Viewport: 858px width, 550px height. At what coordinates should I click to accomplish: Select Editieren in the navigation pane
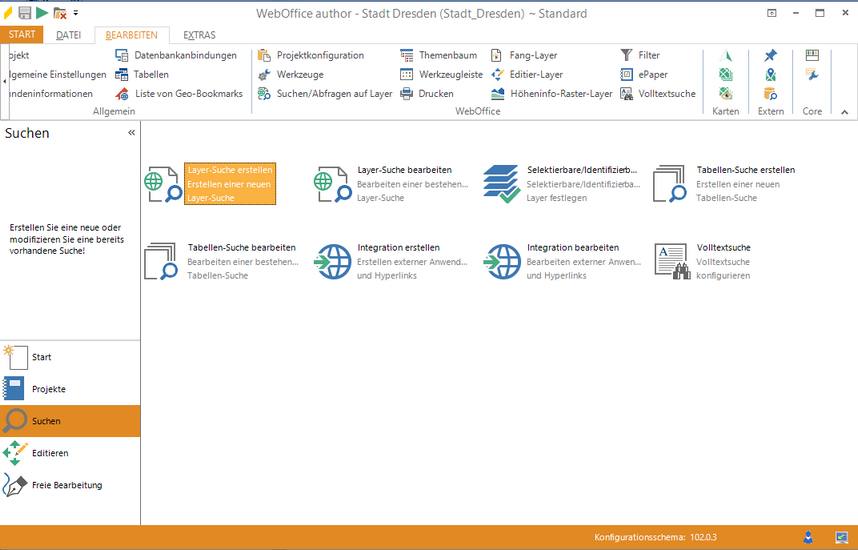(50, 453)
